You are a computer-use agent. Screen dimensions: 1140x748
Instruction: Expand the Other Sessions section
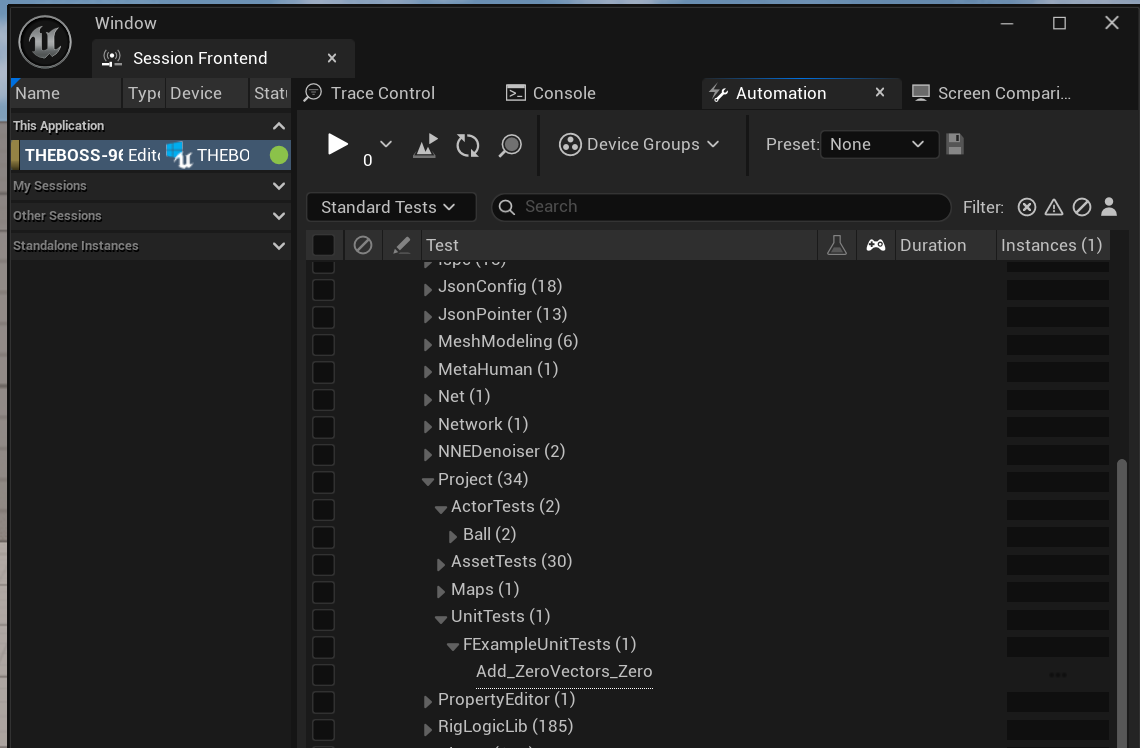[278, 216]
